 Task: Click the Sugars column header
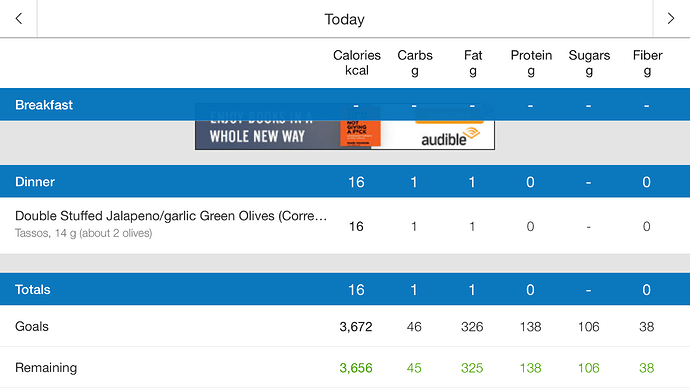click(x=589, y=62)
